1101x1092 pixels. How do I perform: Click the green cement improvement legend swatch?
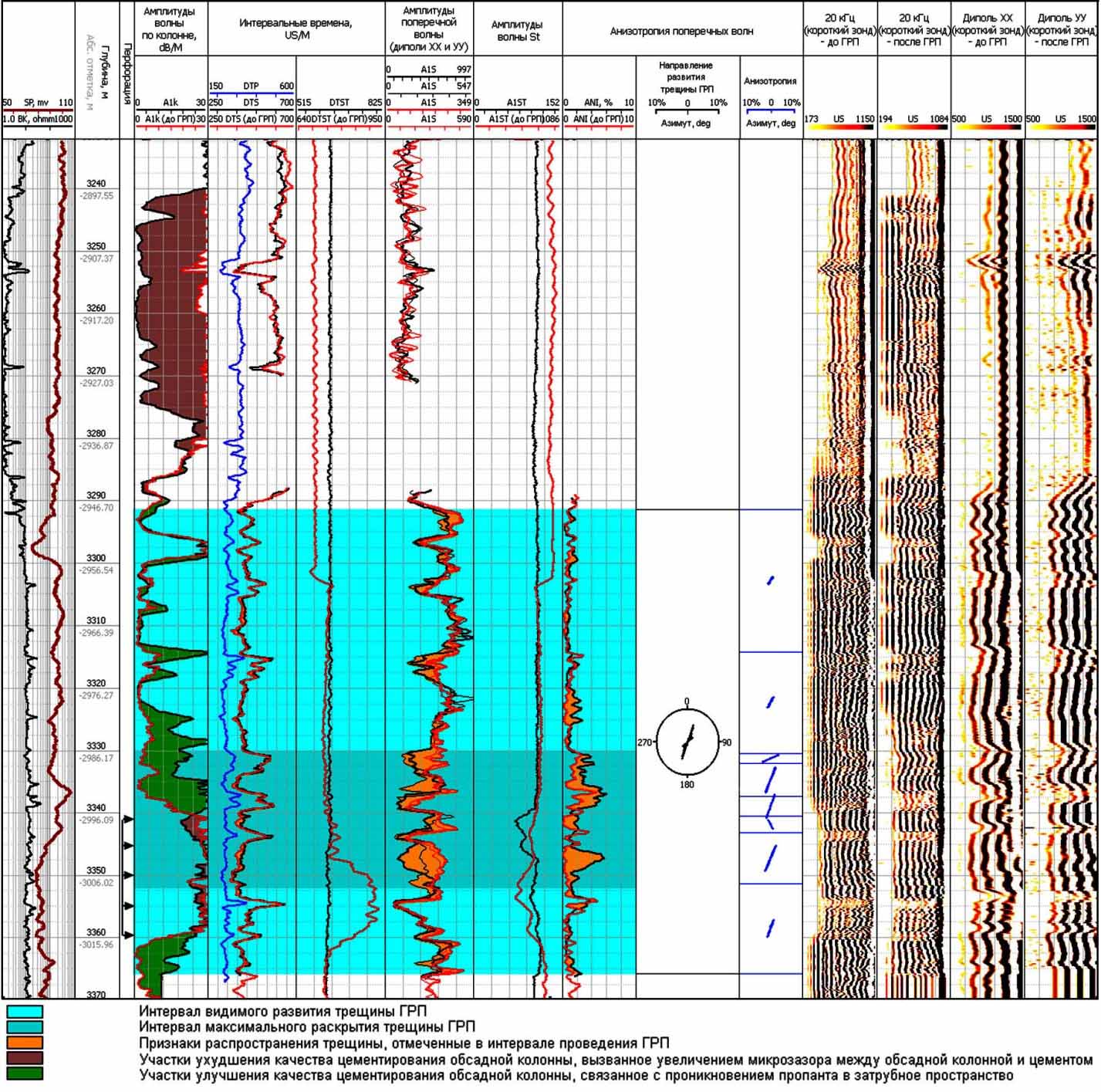[25, 1073]
